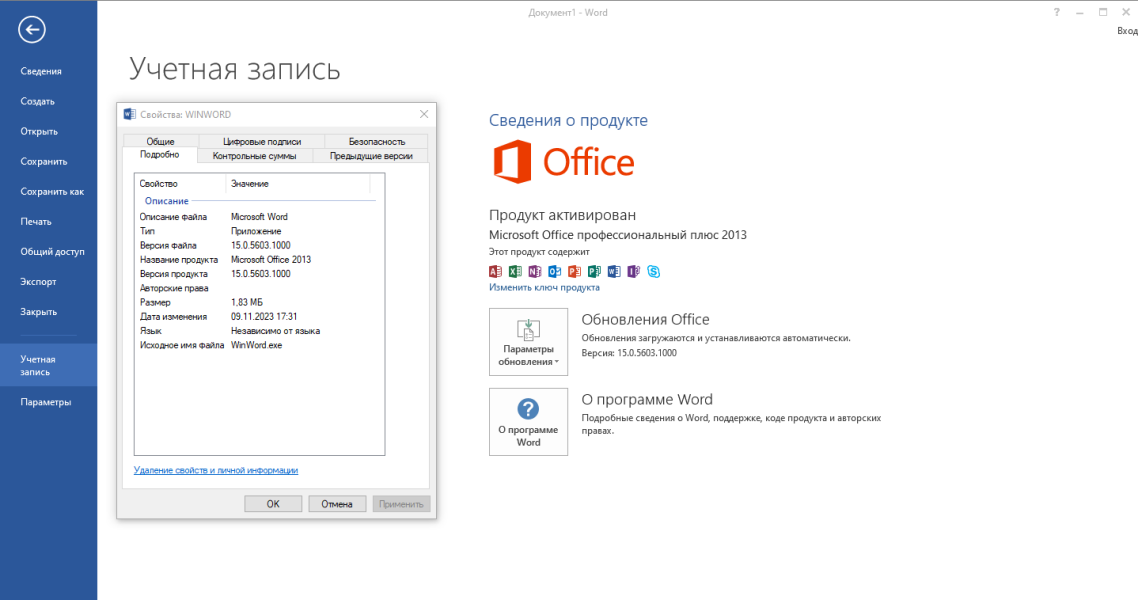
Task: Click the Изменить ключ продукта link
Action: click(544, 287)
